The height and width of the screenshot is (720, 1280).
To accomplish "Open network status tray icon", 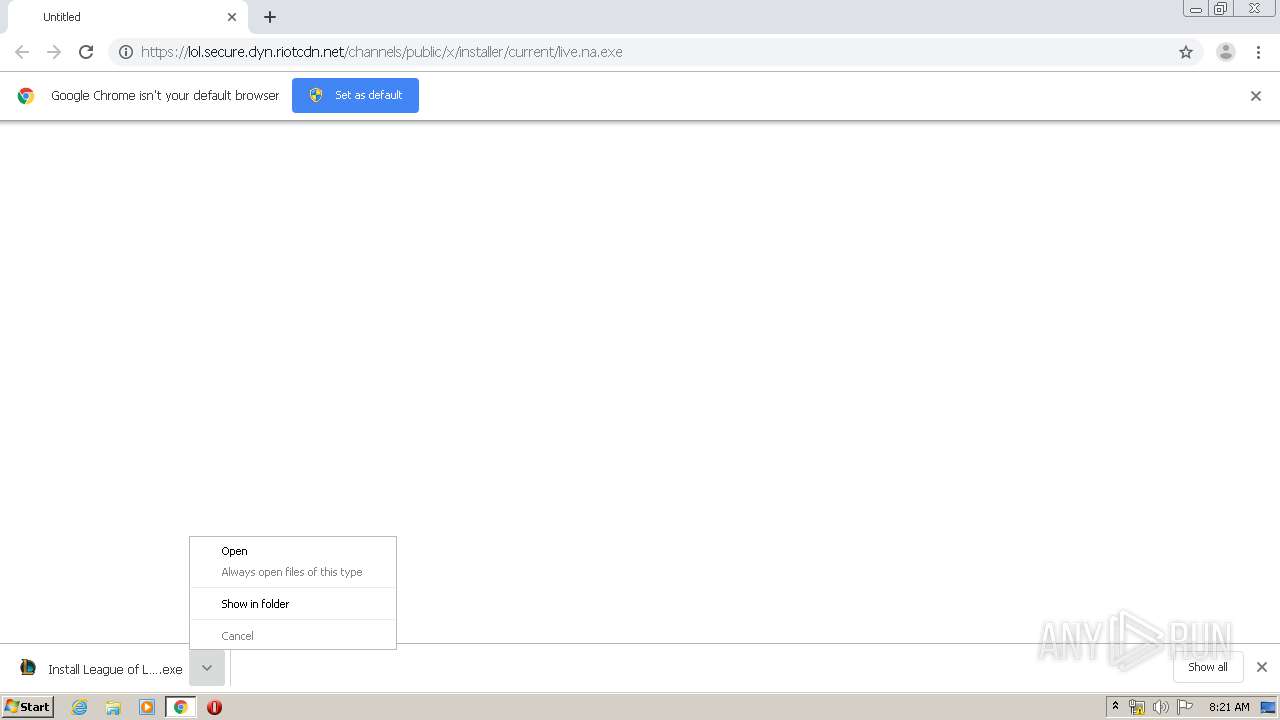I will [1137, 707].
